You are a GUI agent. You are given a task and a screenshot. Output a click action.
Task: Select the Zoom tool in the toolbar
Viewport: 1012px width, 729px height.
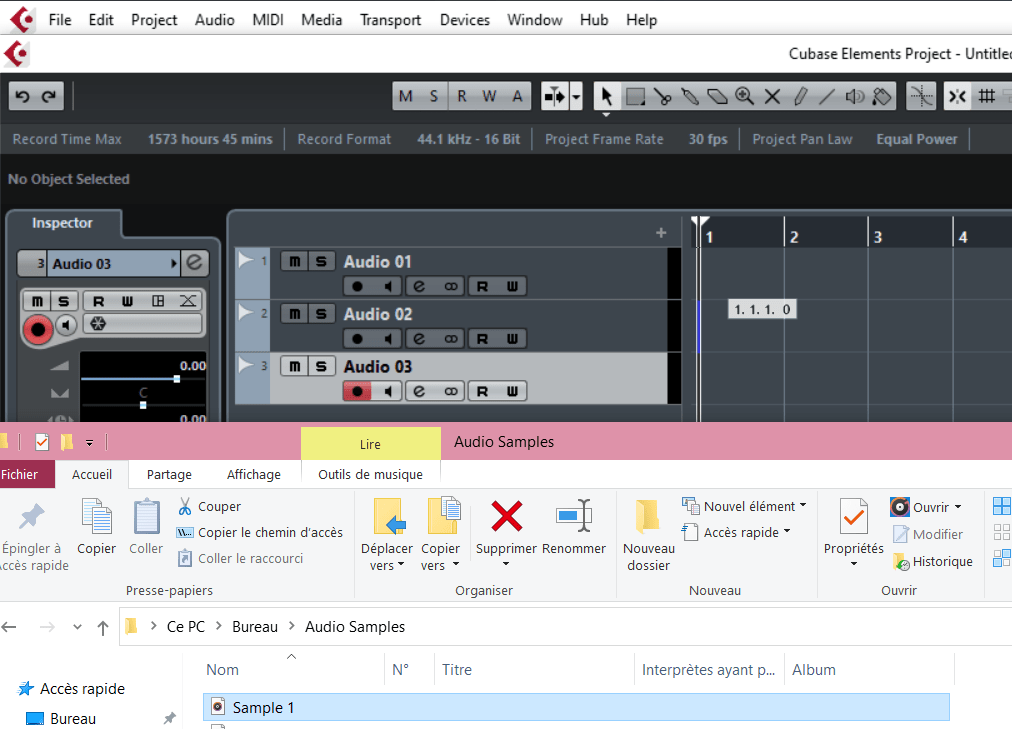pos(745,96)
